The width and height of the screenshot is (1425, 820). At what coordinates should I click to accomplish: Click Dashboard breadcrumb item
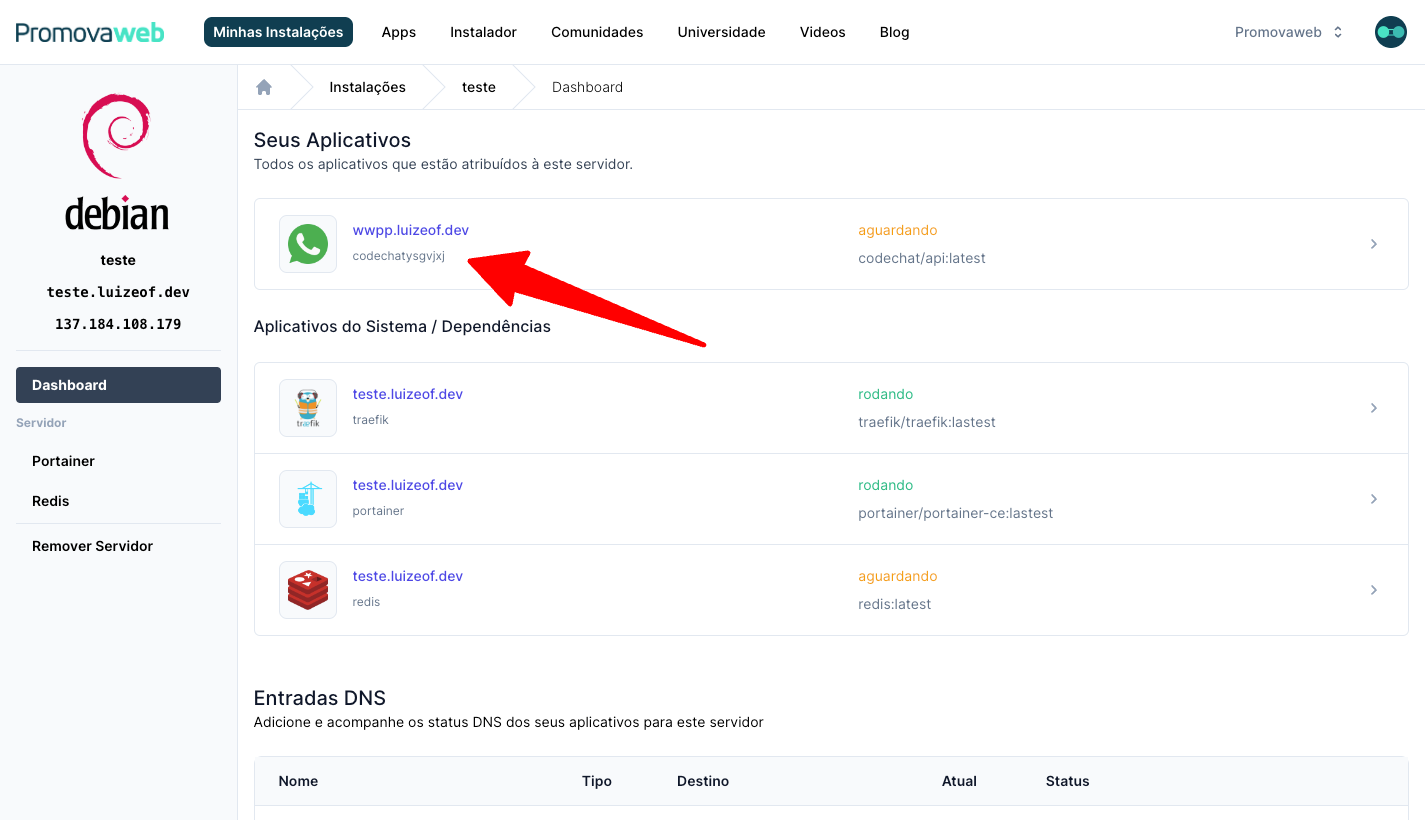(587, 87)
